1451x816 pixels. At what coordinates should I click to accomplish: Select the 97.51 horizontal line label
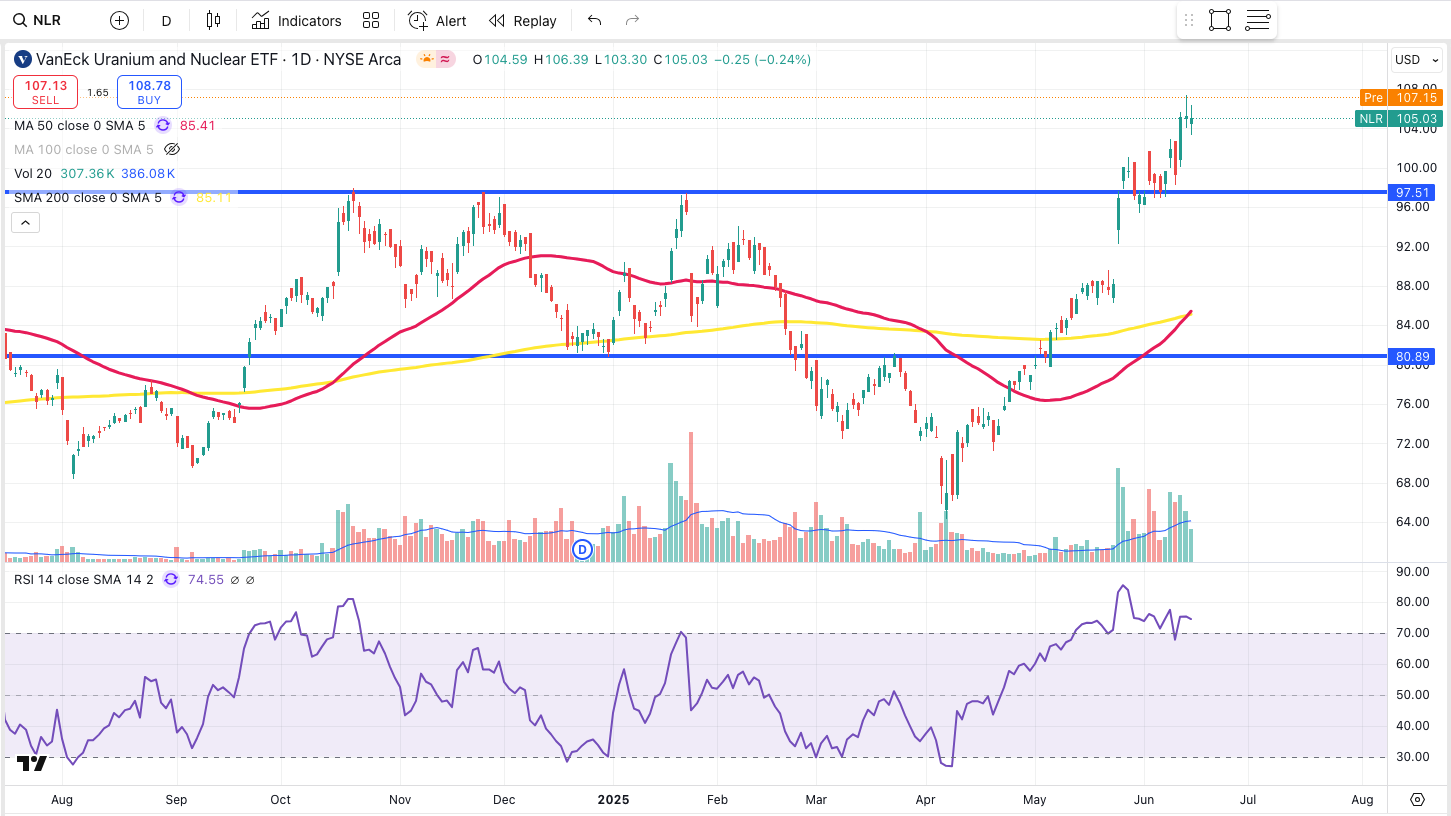[x=1412, y=193]
